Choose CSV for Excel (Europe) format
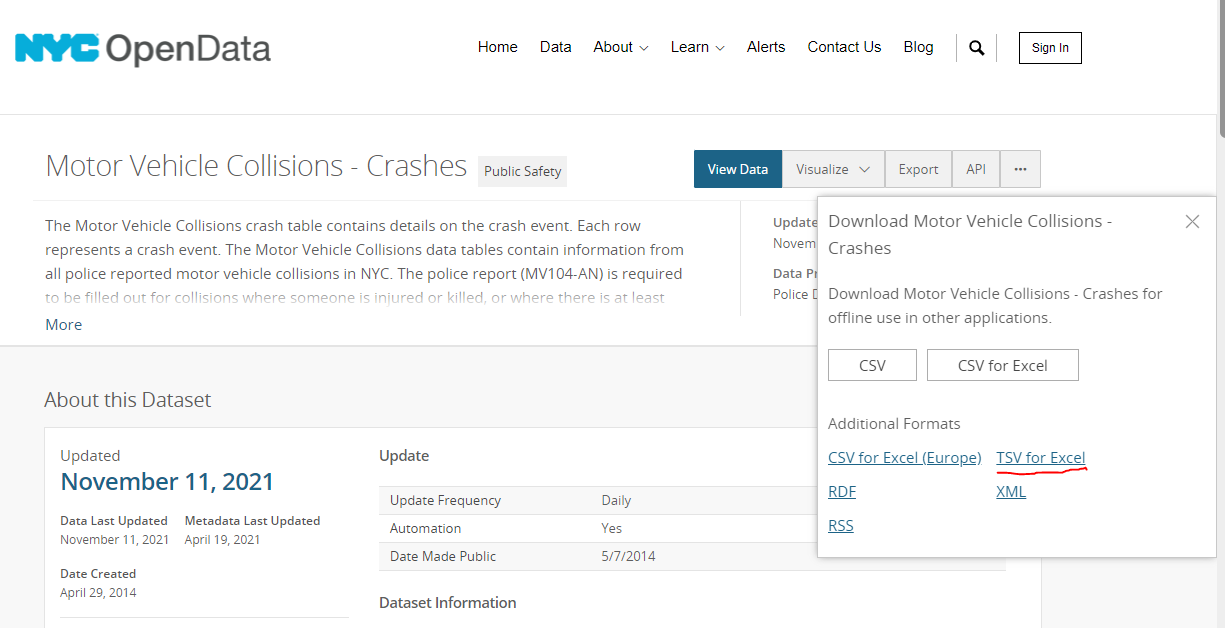Image resolution: width=1225 pixels, height=628 pixels. click(905, 458)
